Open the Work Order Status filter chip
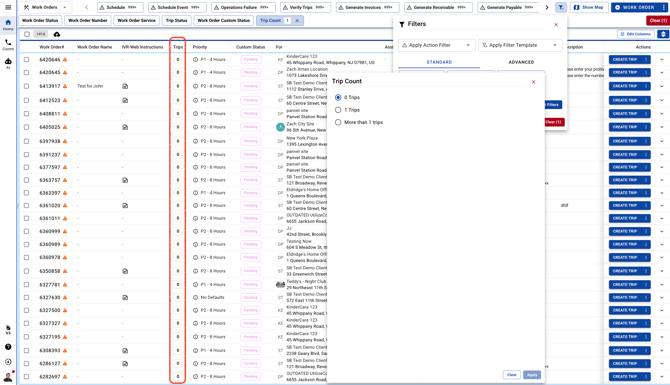 pyautogui.click(x=40, y=21)
